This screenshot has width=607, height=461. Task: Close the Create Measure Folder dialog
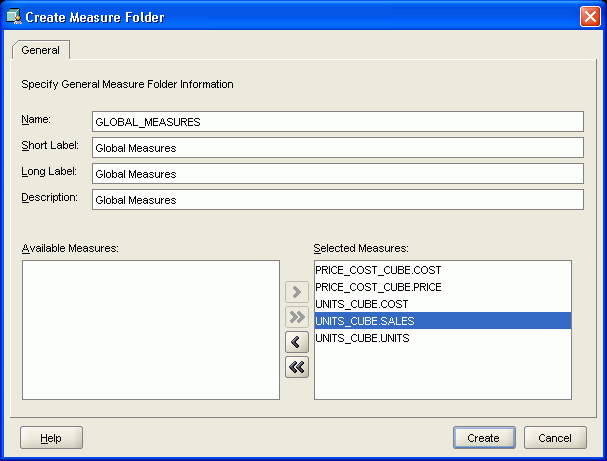pos(590,16)
